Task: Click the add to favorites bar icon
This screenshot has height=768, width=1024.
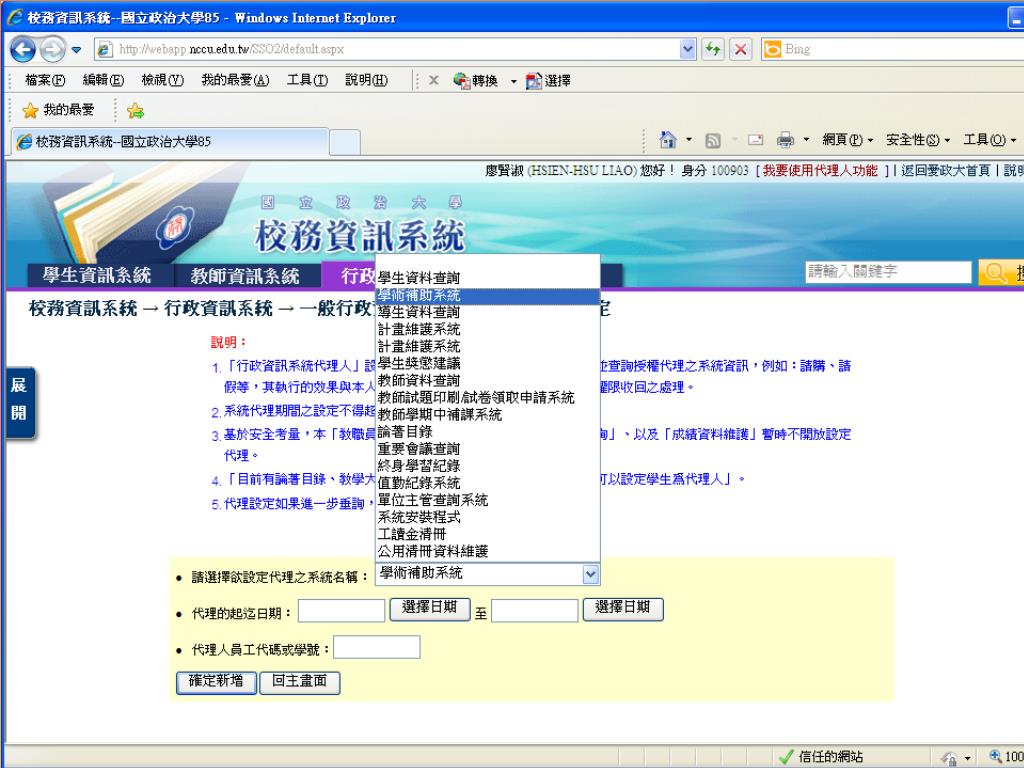Action: pyautogui.click(x=135, y=110)
